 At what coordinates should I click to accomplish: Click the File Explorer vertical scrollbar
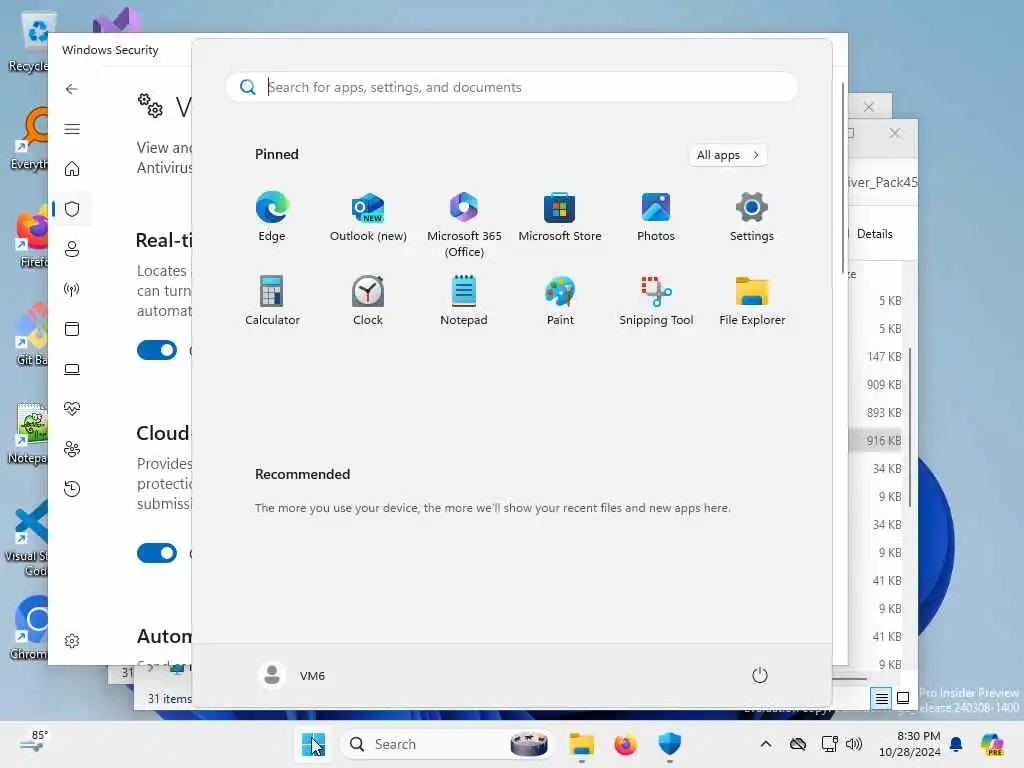point(910,428)
